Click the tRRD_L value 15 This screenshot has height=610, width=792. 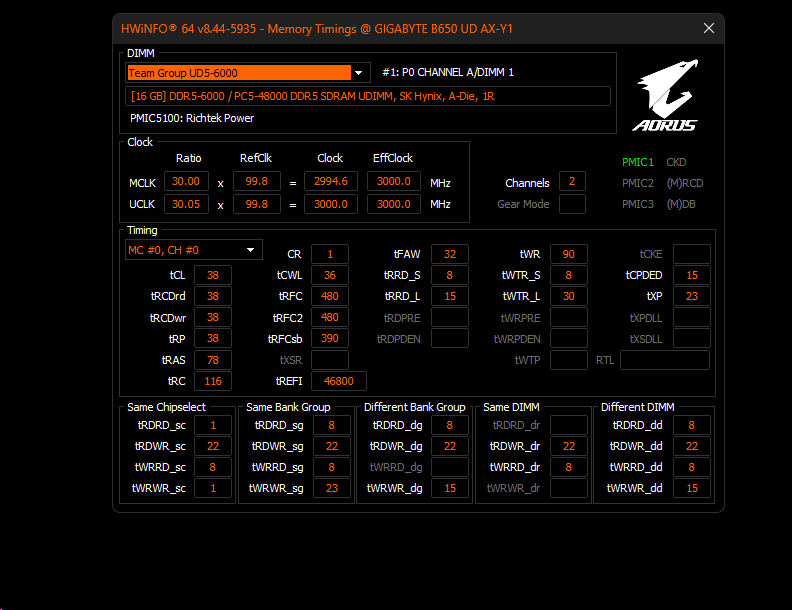coord(450,296)
